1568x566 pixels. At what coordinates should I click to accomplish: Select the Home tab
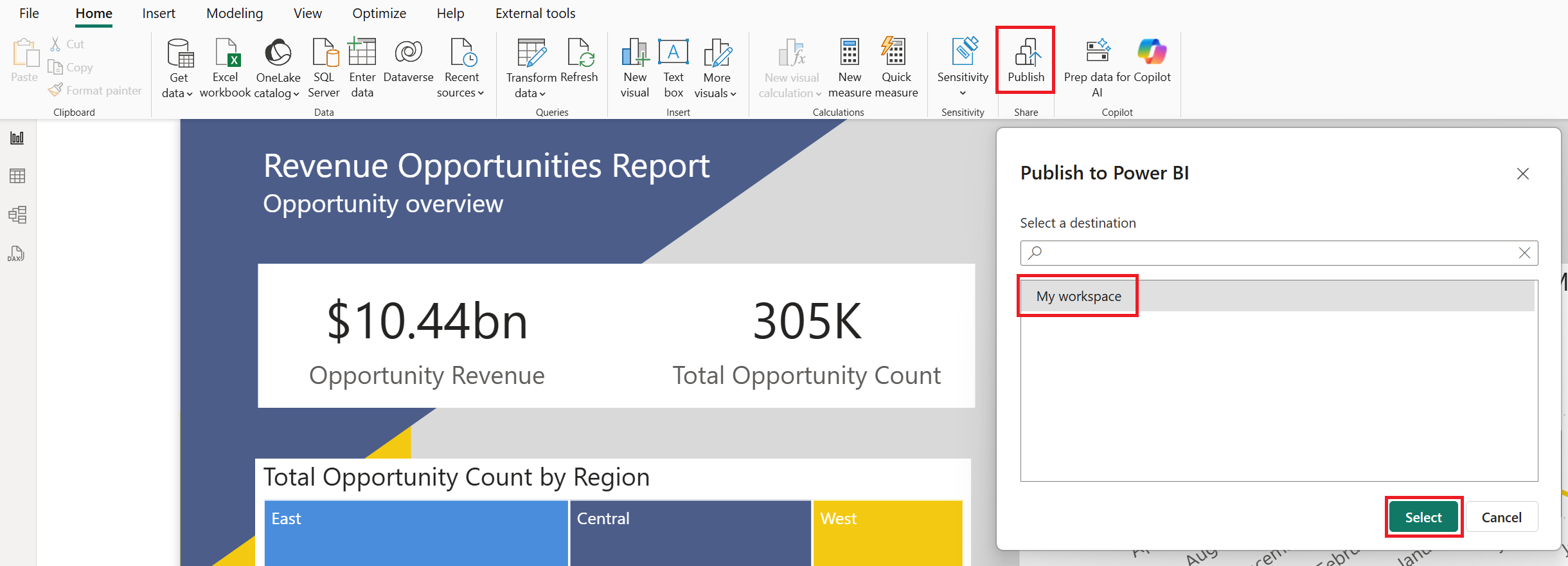pyautogui.click(x=94, y=14)
